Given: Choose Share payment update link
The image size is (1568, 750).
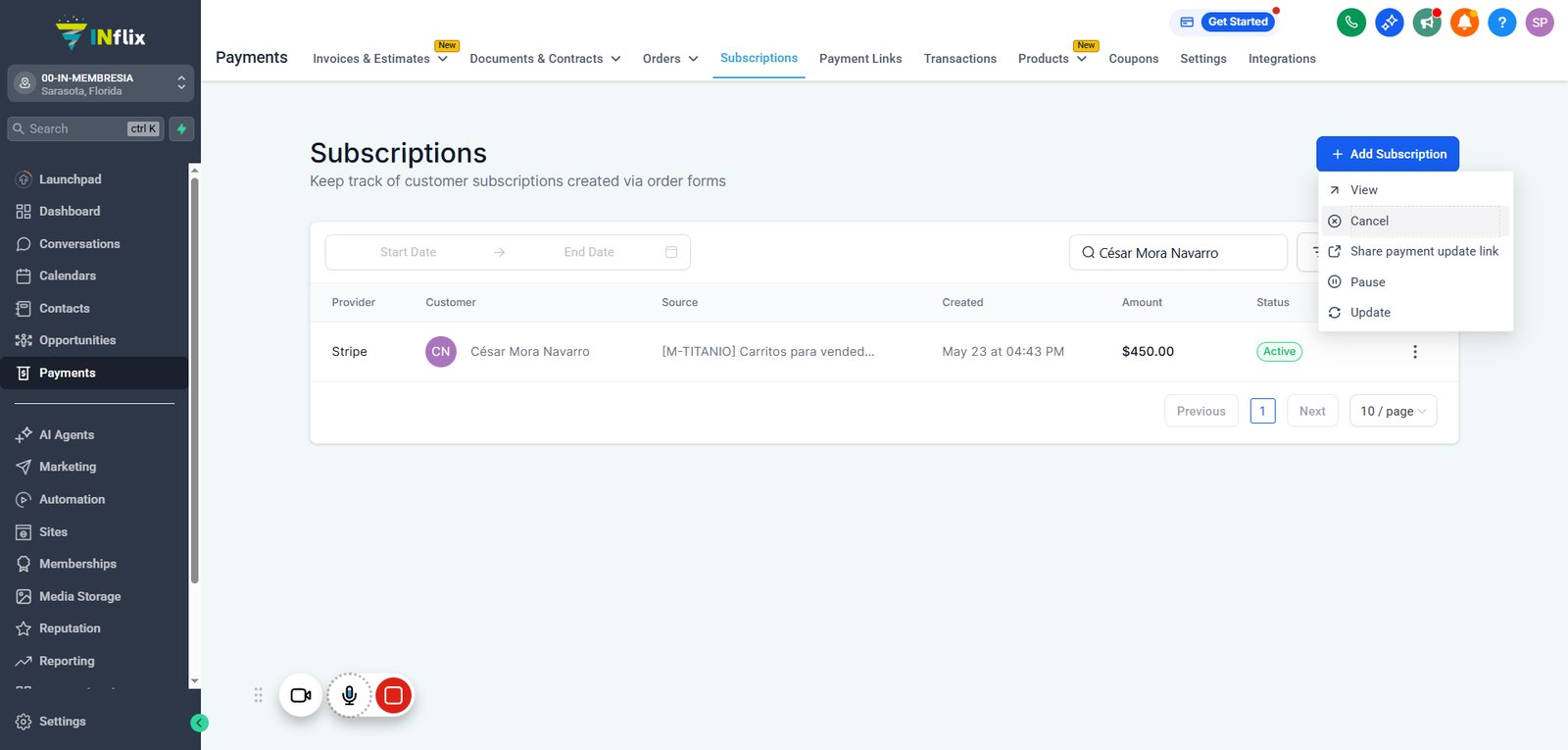Looking at the screenshot, I should [x=1414, y=251].
